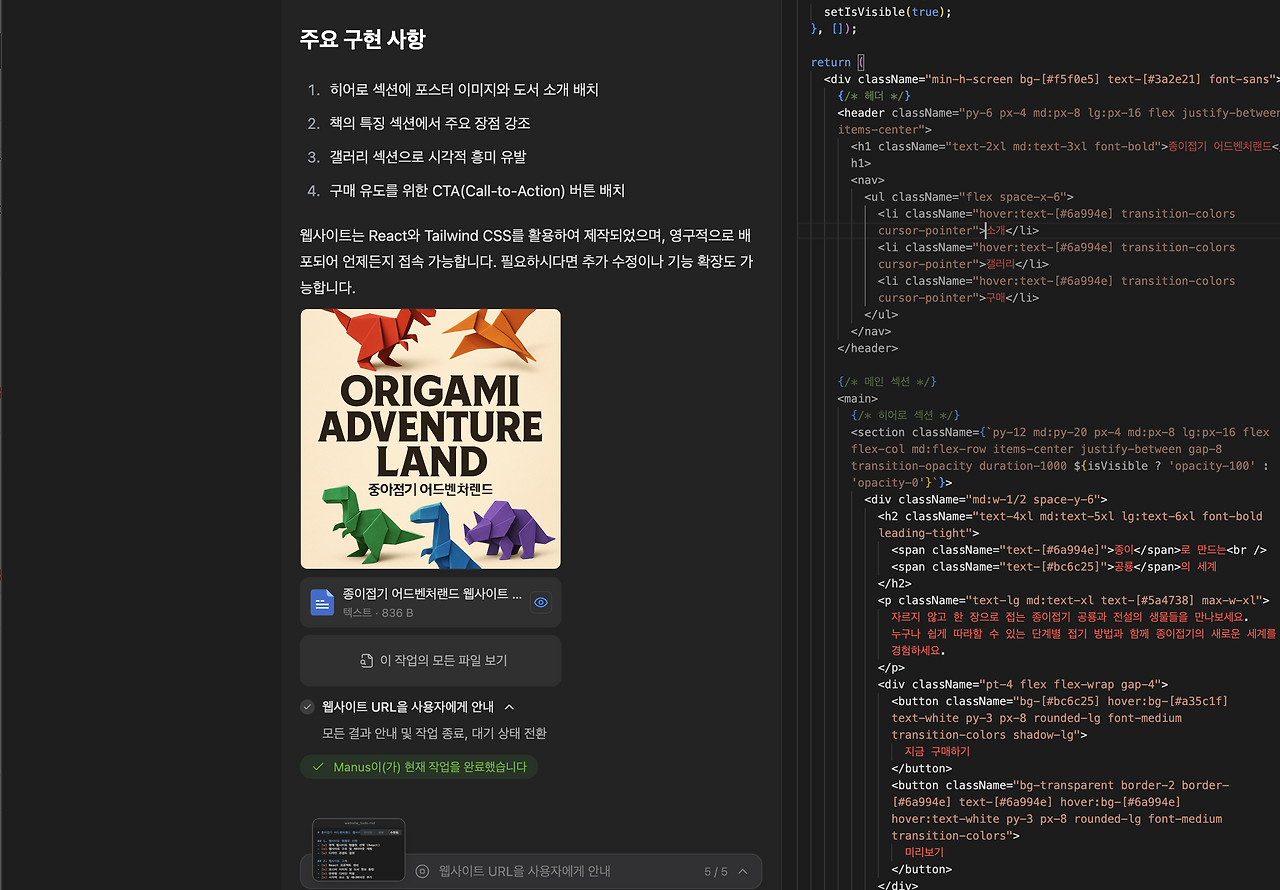The image size is (1280, 890).
Task: Click the Origami Adventure Land poster image
Action: point(430,438)
